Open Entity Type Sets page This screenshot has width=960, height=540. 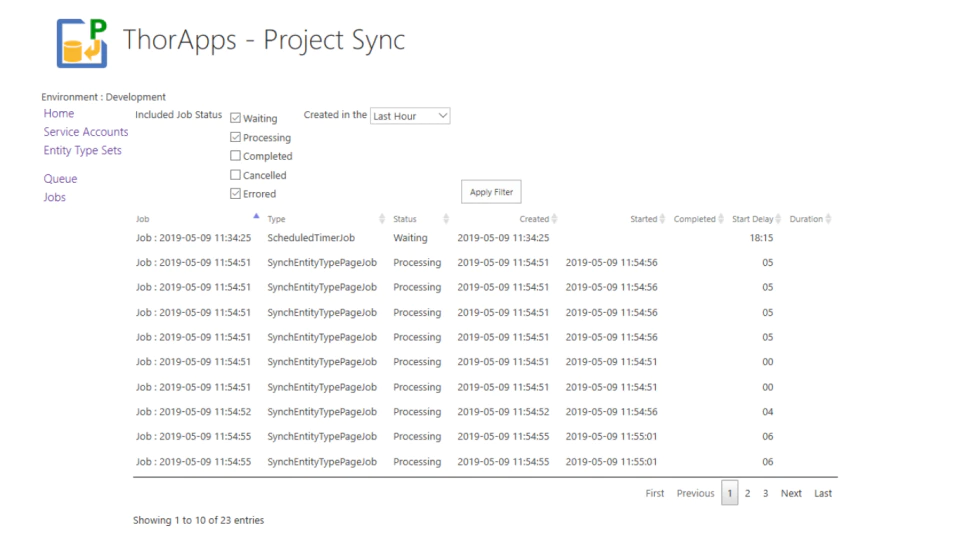(x=83, y=151)
